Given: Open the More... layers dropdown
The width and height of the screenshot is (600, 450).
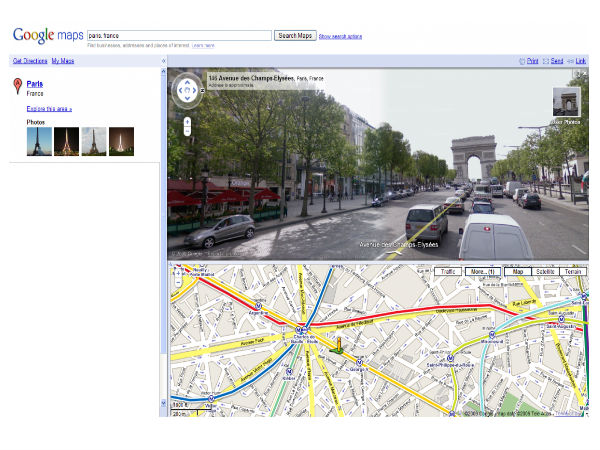Looking at the screenshot, I should click(x=482, y=272).
